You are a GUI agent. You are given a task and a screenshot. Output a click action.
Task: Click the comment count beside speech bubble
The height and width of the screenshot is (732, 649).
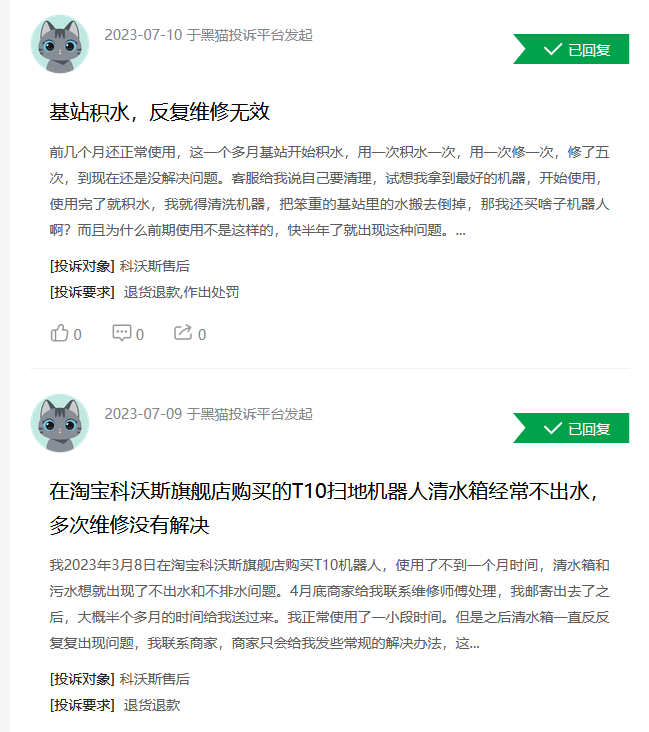[140, 335]
